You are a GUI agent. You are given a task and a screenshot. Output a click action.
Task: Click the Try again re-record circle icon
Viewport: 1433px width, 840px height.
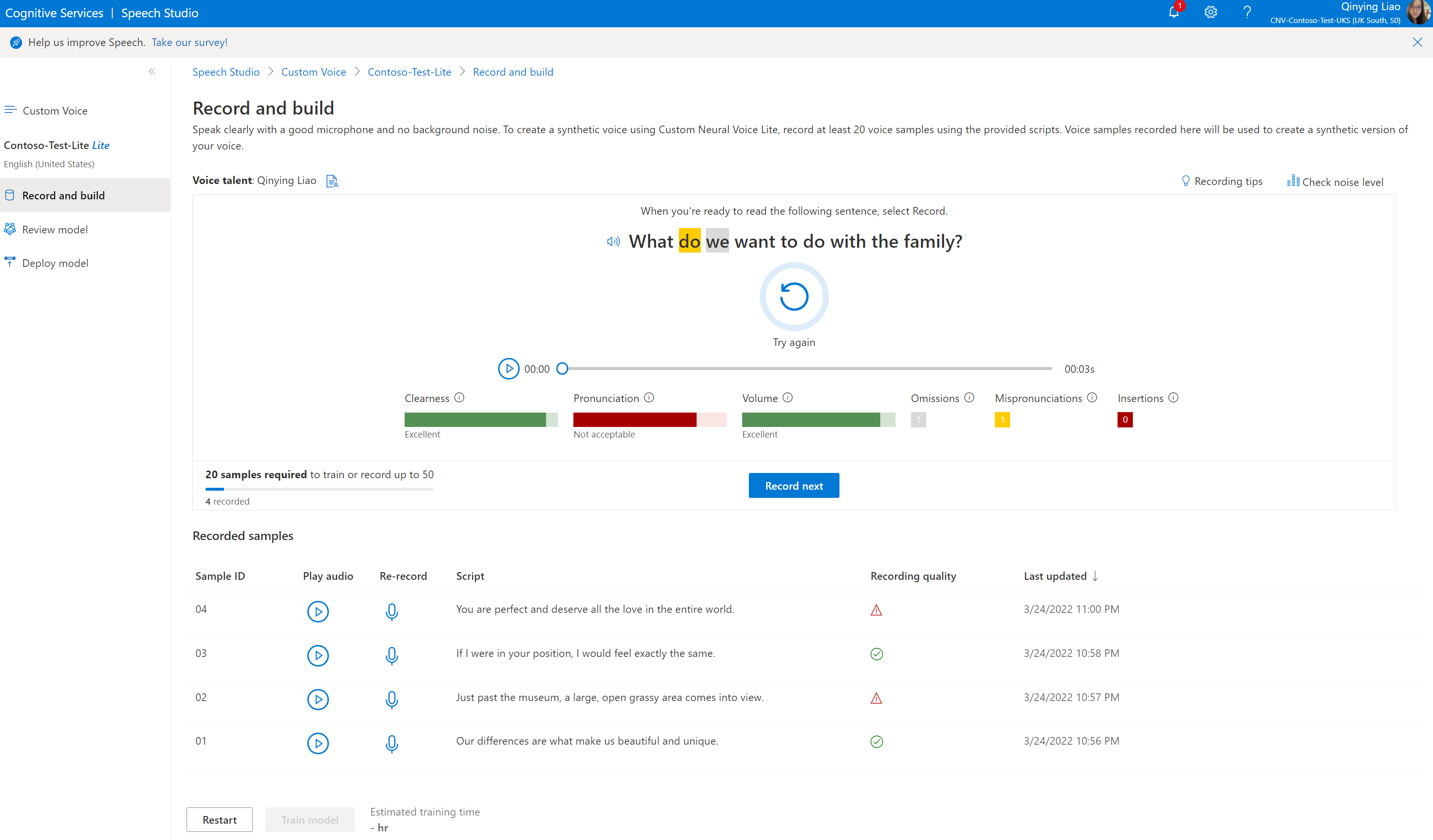pyautogui.click(x=794, y=297)
